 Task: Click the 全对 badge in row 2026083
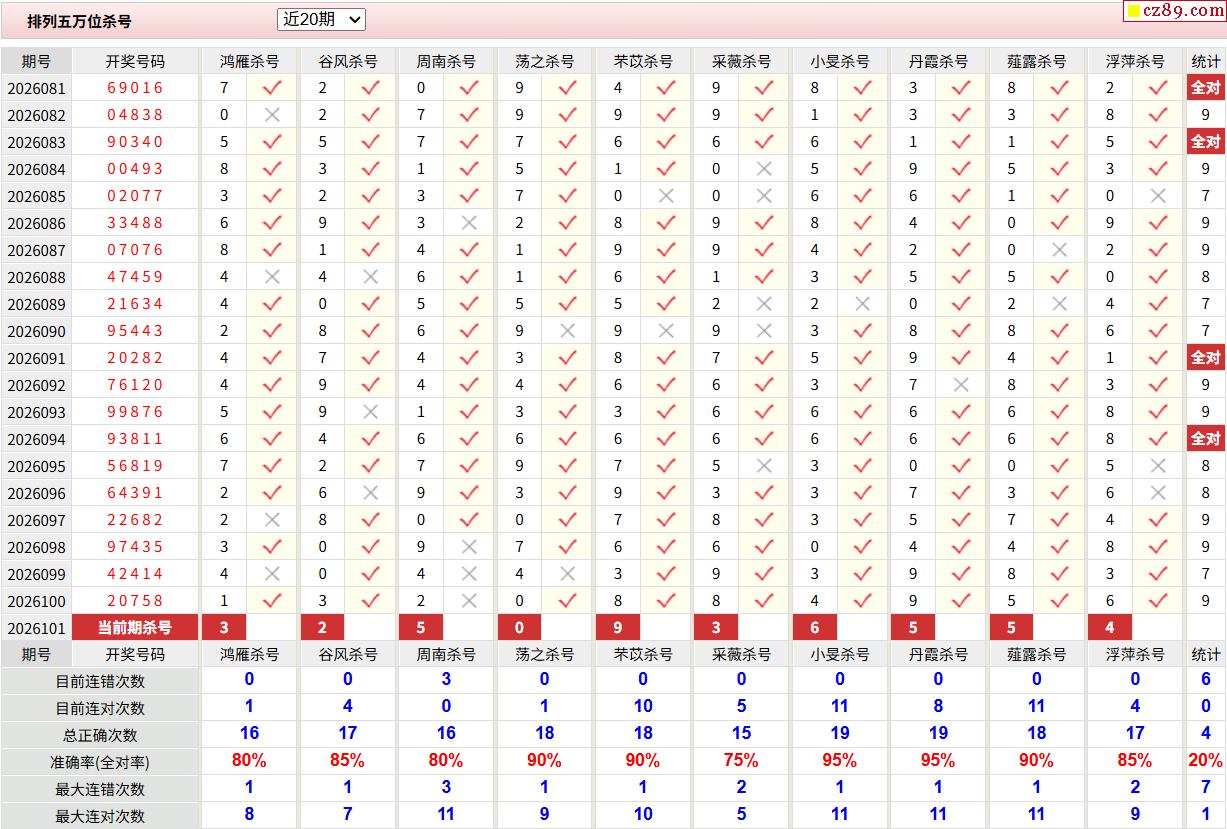coord(1205,142)
